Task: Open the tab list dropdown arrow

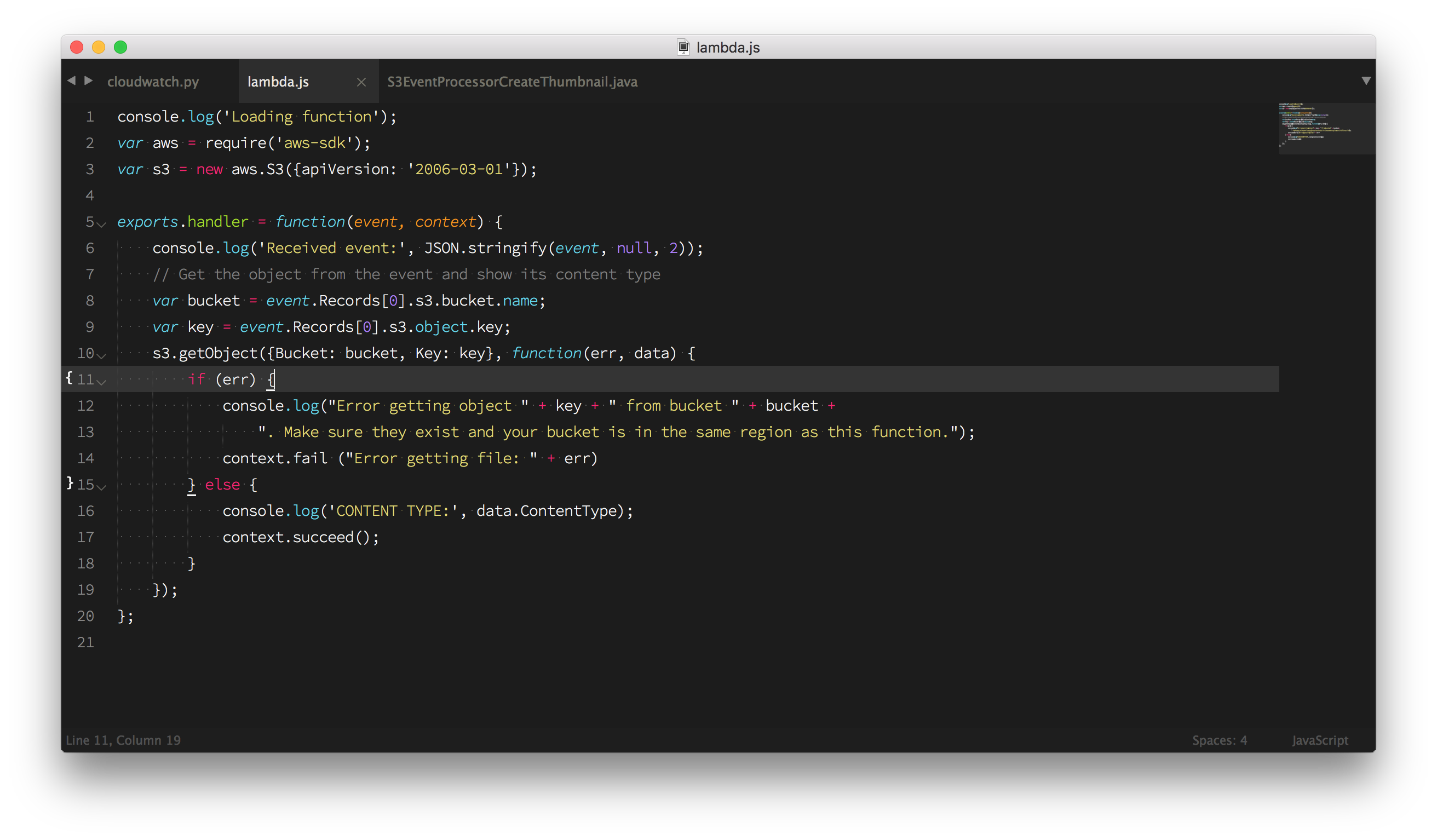Action: pos(1366,81)
